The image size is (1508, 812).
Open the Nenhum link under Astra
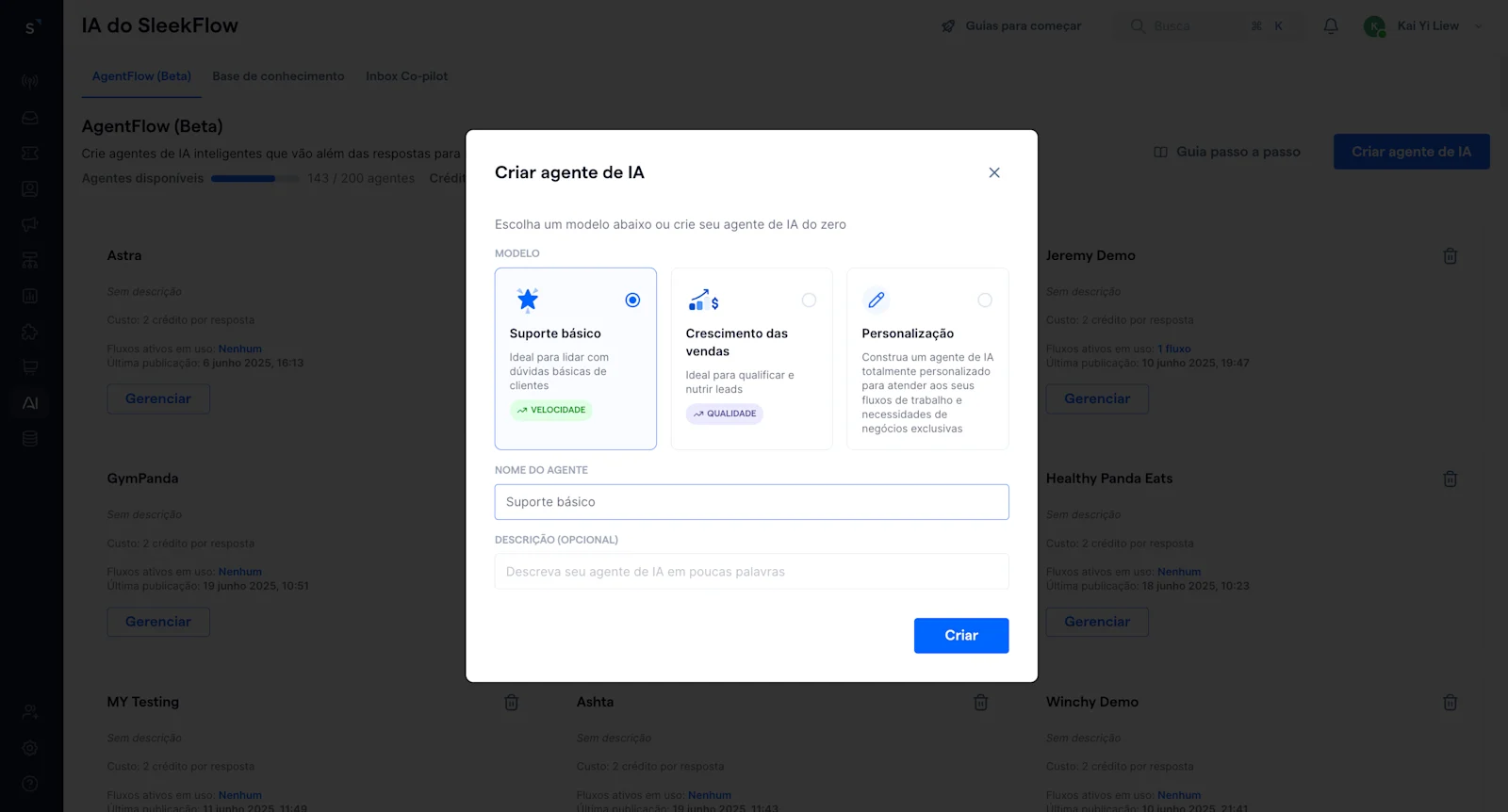[240, 349]
